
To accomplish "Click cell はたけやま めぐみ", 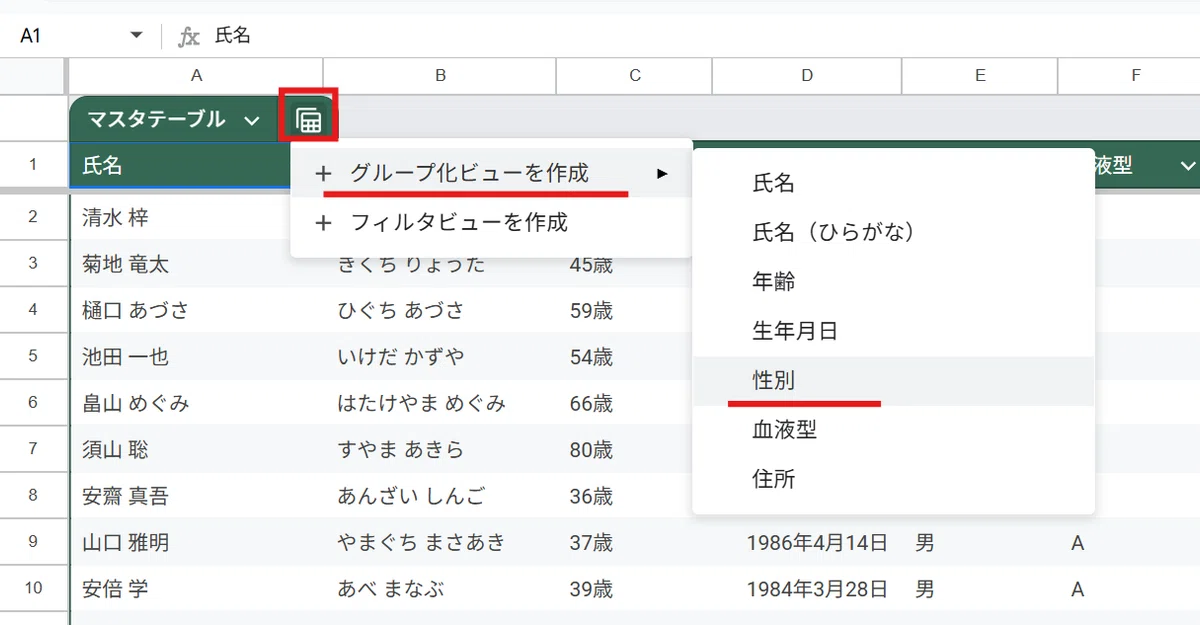I will (x=440, y=403).
